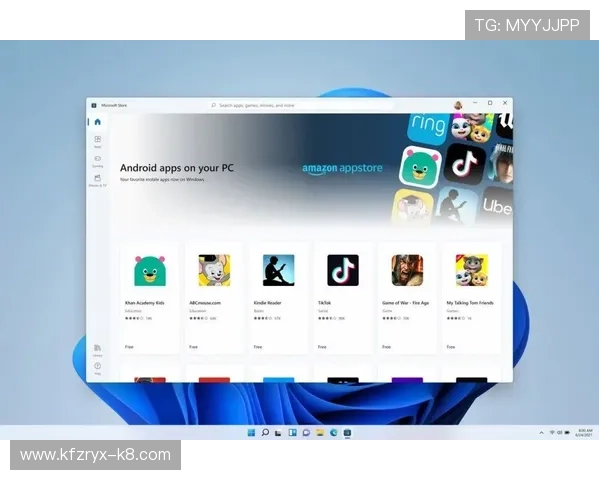Open the Khan Academy Kids app card
Image resolution: width=600 pixels, height=480 pixels.
(x=150, y=297)
